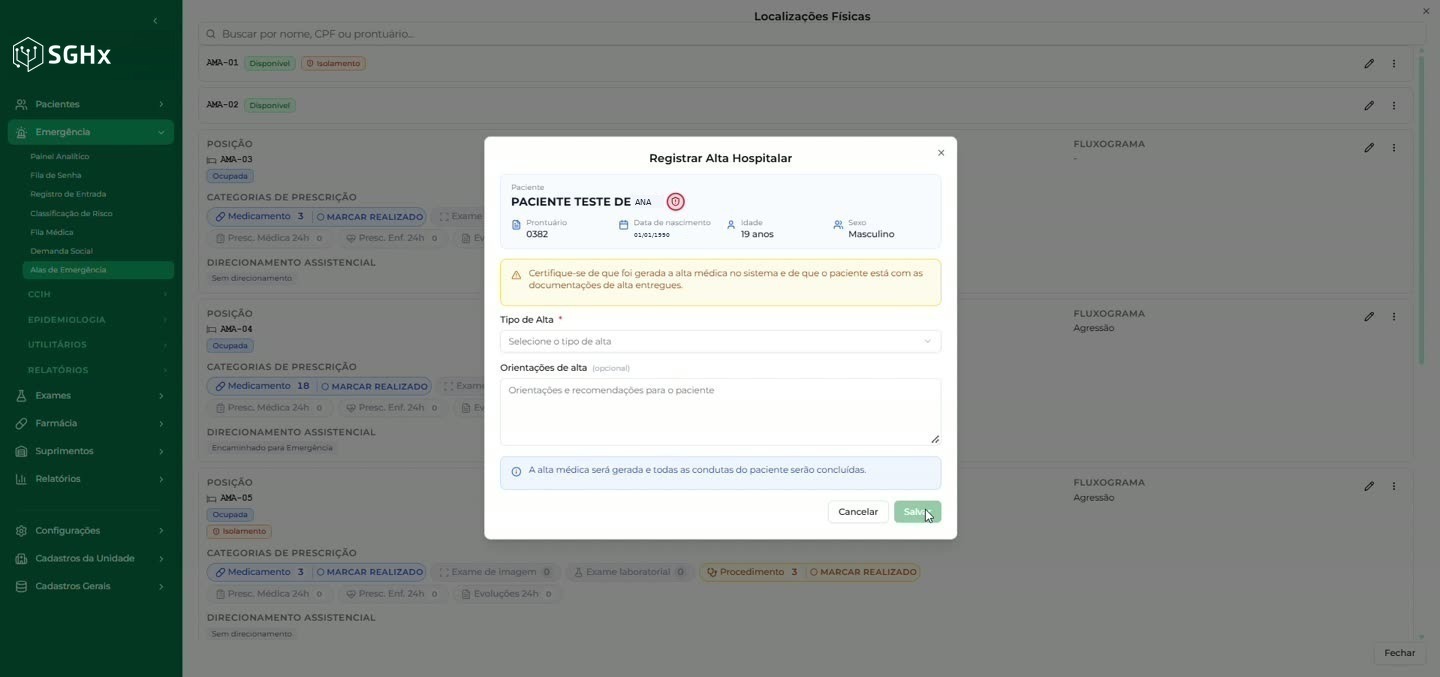Image resolution: width=1440 pixels, height=677 pixels.
Task: Click the pencil edit icon for AMA-04
Action: [x=1369, y=317]
